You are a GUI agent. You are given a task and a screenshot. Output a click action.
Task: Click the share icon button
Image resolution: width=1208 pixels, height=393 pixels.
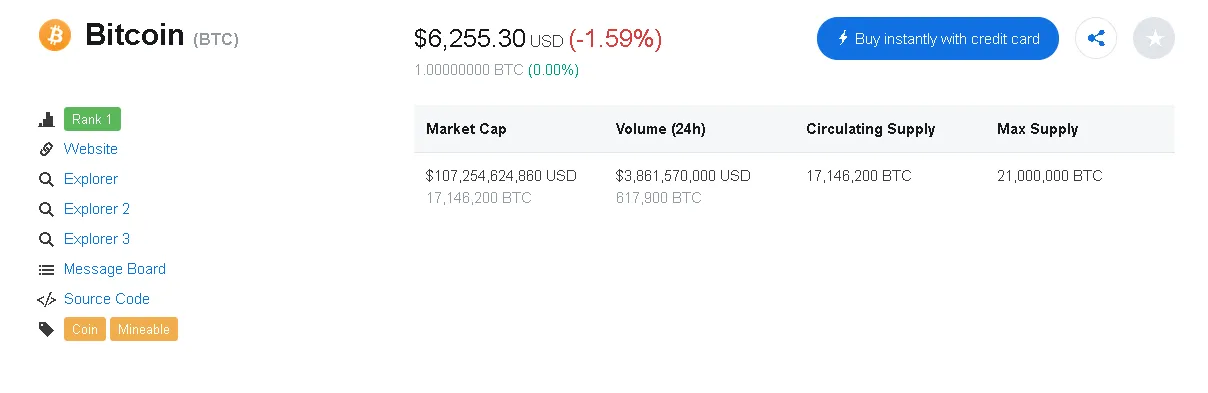tap(1096, 39)
